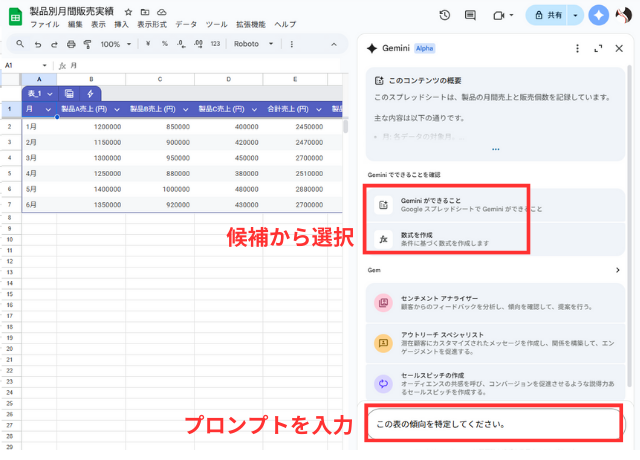640x460 pixels.
Task: Open Gemini panel three-dot menu
Action: (577, 49)
